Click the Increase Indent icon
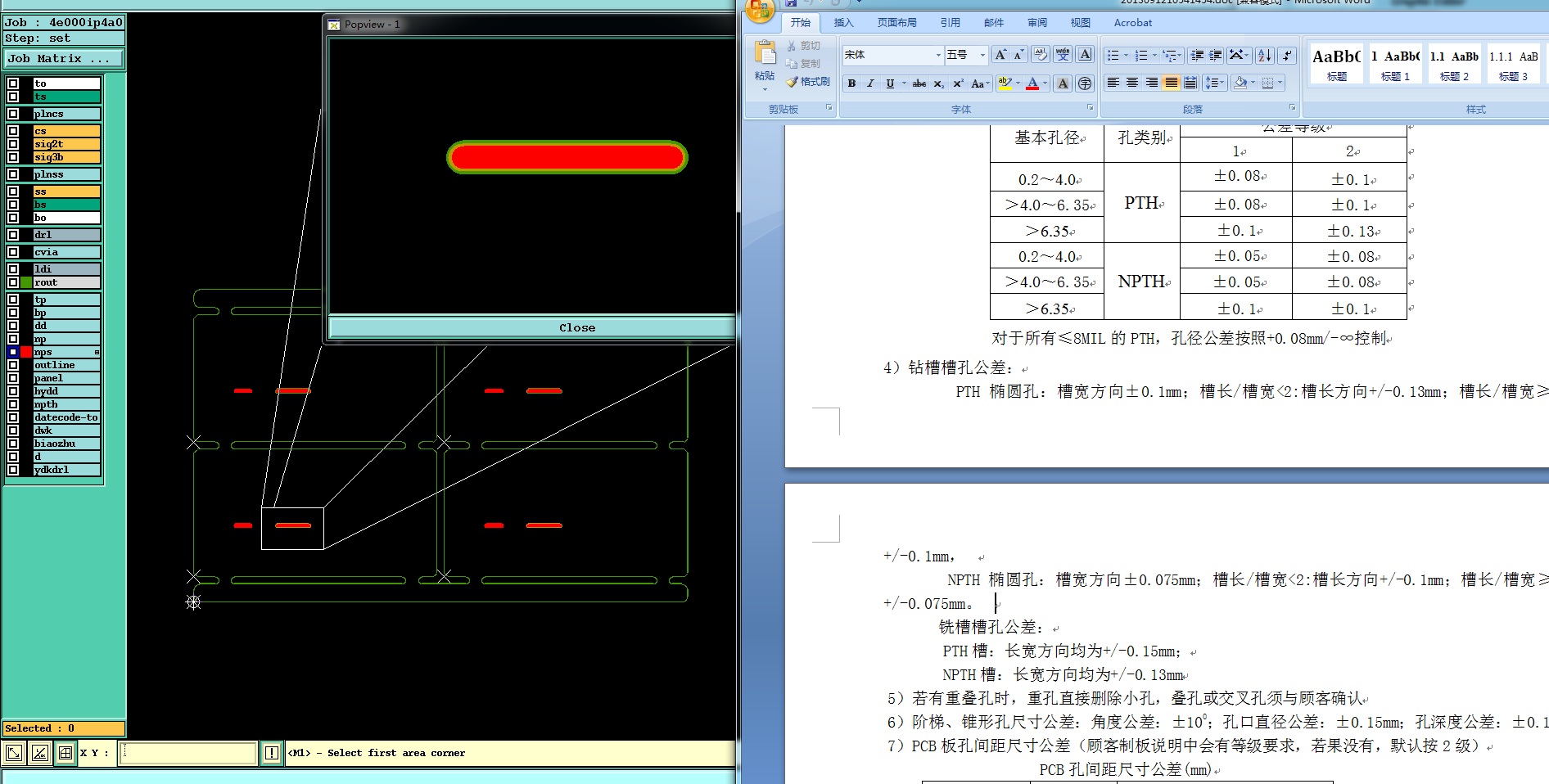Viewport: 1549px width, 784px height. [x=1215, y=55]
